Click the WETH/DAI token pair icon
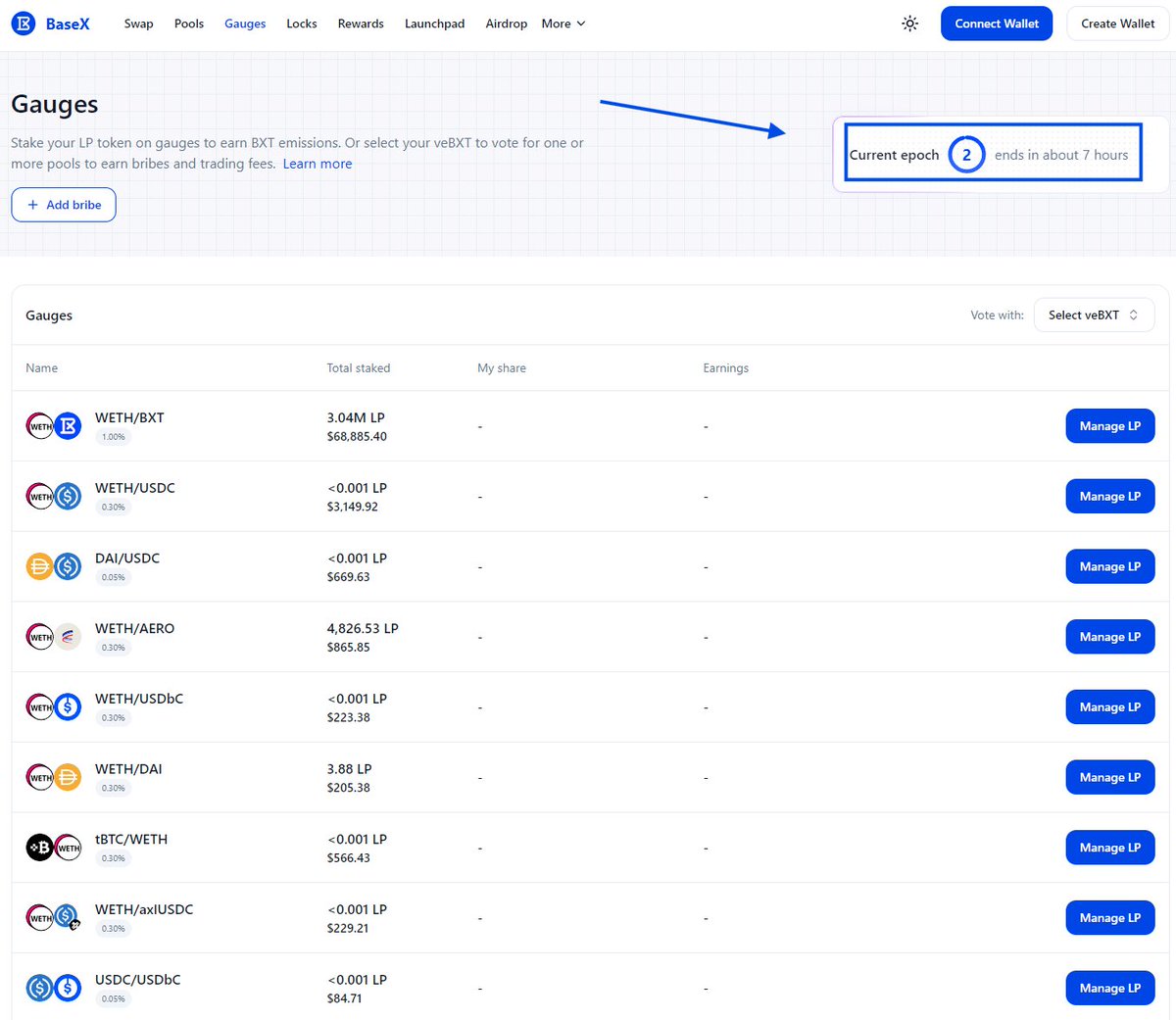Screen dimensions: 1176x1020 (53, 777)
